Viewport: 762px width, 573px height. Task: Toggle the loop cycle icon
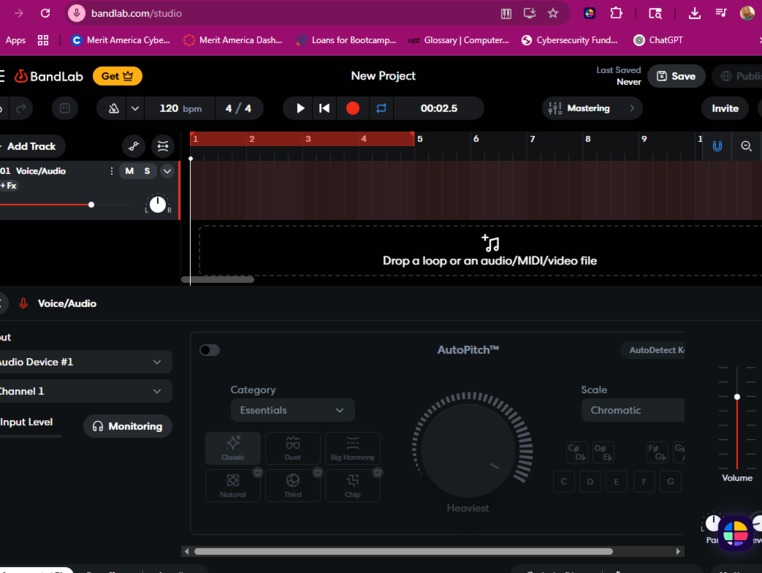(381, 108)
